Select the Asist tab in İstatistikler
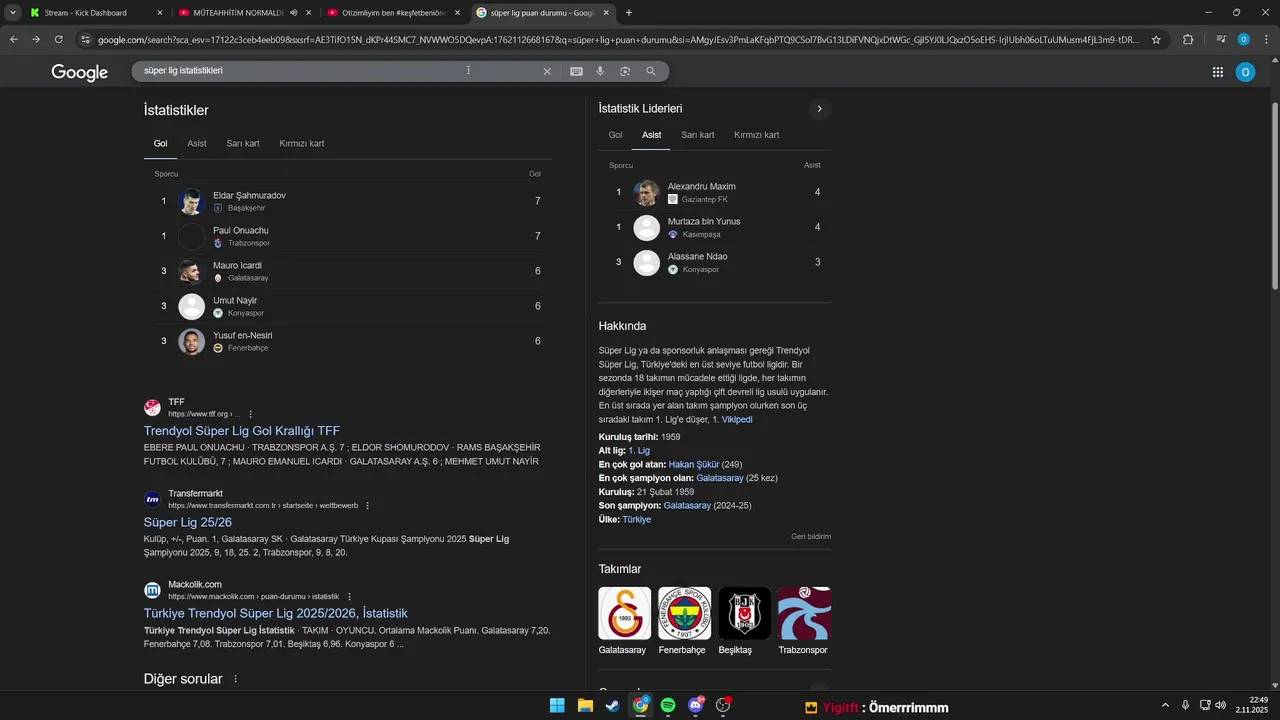Screen dimensions: 1280x720 (197, 144)
